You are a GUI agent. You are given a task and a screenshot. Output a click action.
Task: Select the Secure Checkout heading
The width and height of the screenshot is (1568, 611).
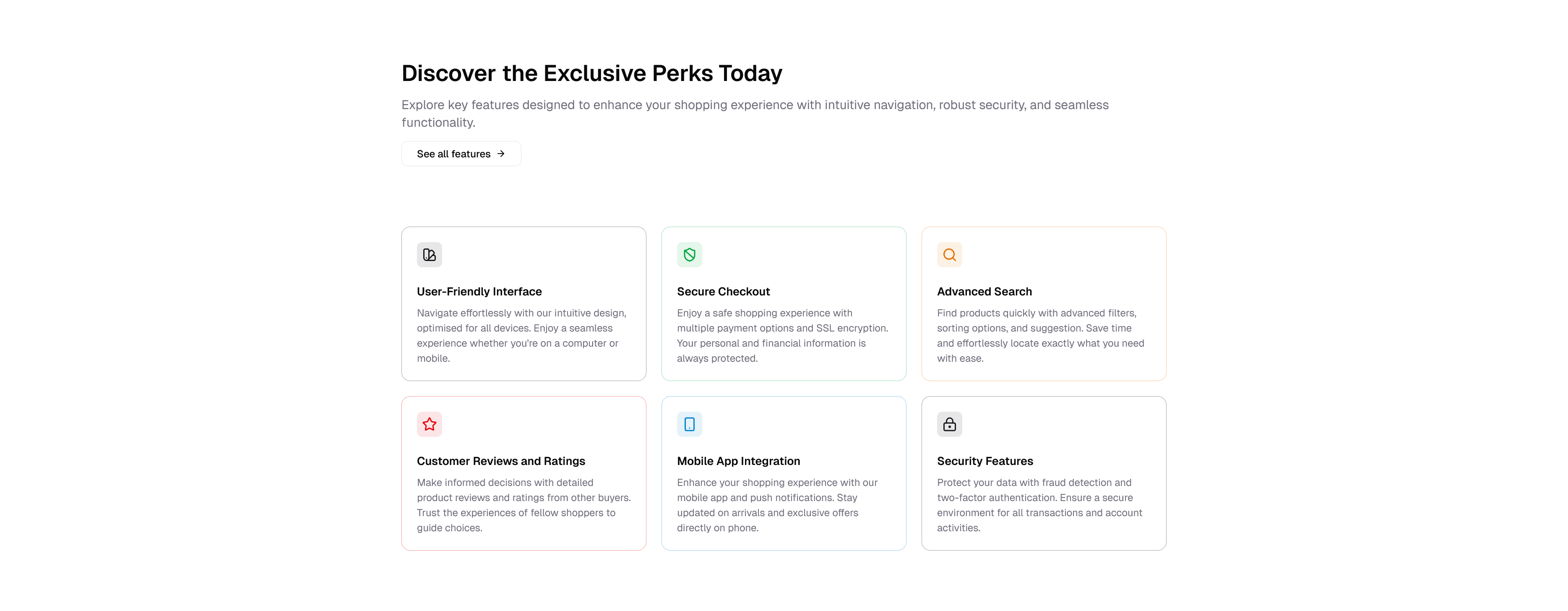pyautogui.click(x=723, y=292)
